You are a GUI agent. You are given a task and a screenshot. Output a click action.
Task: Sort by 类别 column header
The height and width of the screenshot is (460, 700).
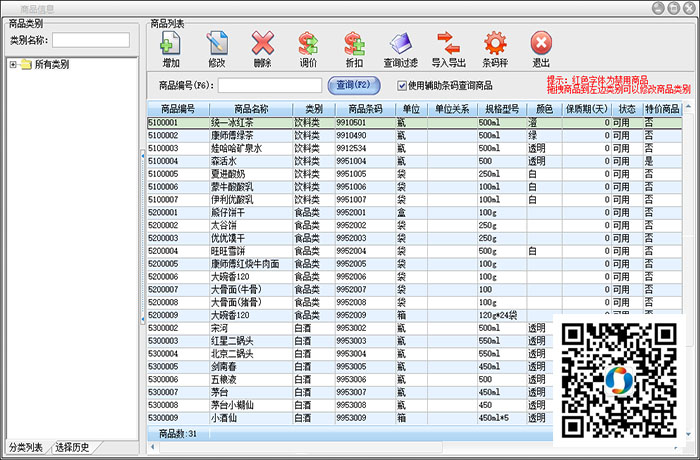coord(314,109)
